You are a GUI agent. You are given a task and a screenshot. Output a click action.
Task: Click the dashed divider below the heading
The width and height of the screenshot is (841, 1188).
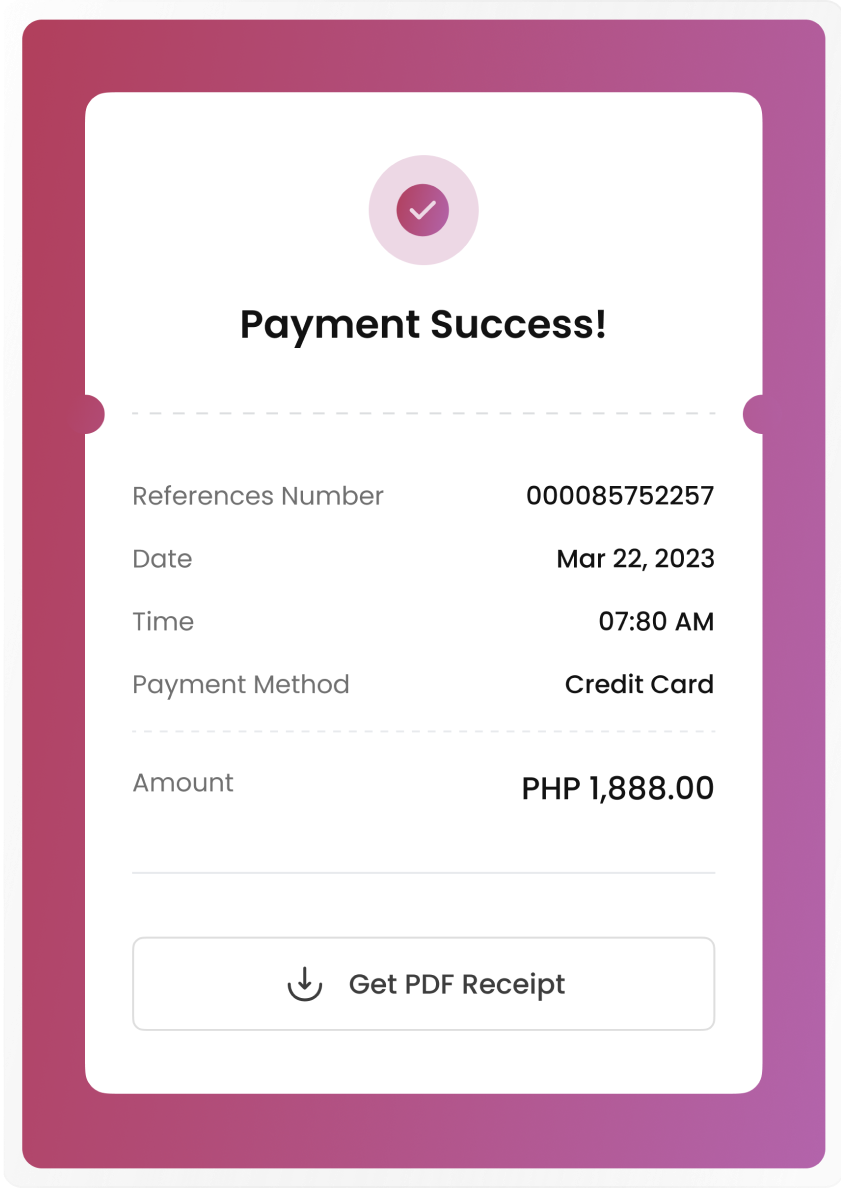click(x=423, y=413)
